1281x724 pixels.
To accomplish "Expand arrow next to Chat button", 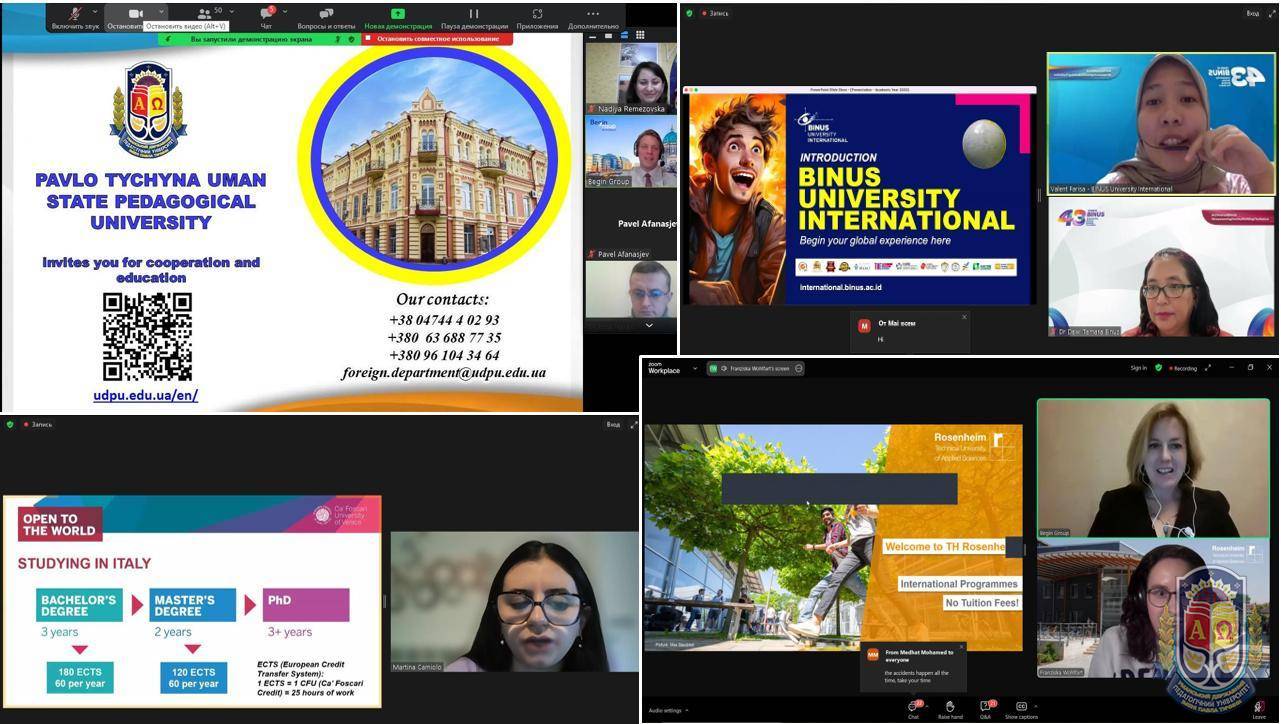I will pos(927,705).
